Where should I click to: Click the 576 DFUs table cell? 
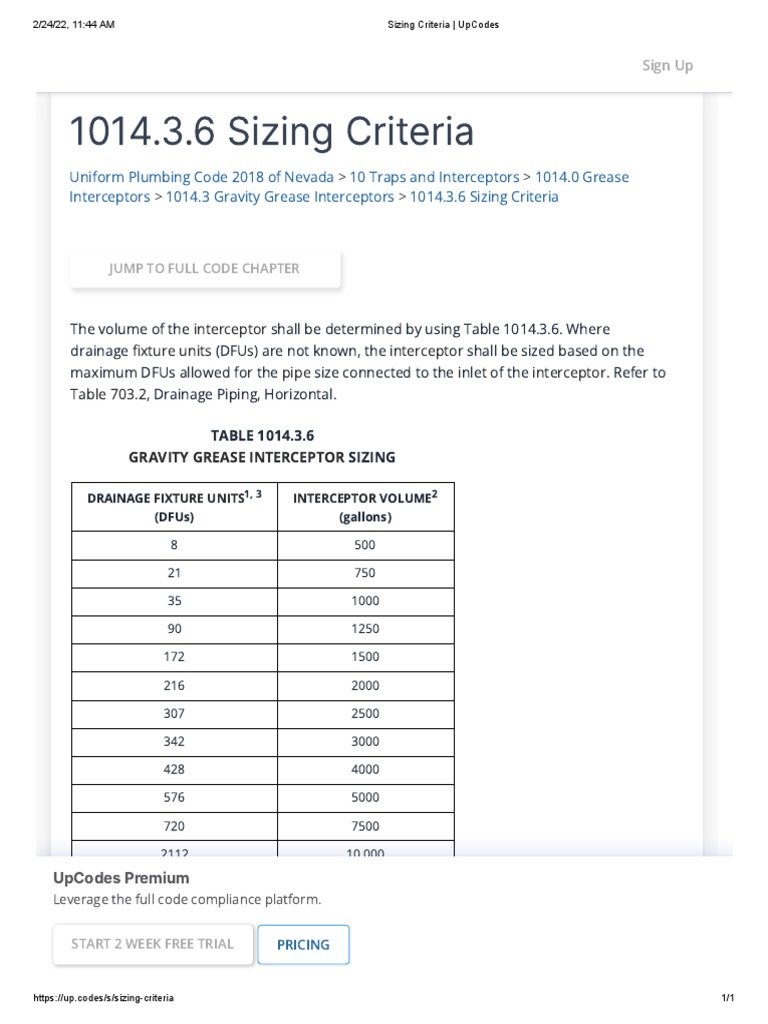[x=174, y=797]
